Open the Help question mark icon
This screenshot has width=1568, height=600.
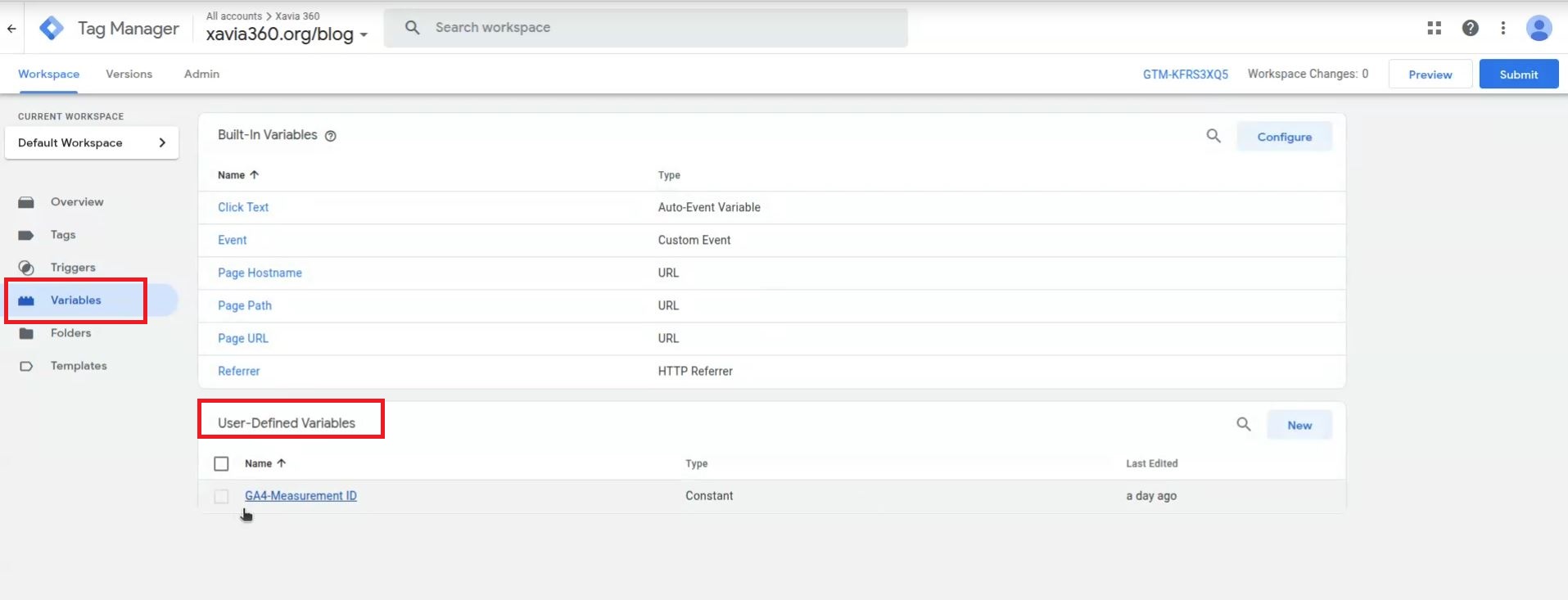[1471, 28]
